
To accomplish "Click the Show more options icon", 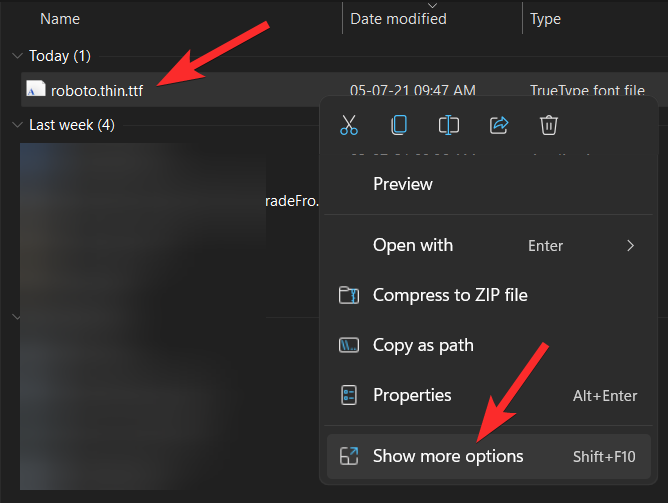I will (349, 456).
